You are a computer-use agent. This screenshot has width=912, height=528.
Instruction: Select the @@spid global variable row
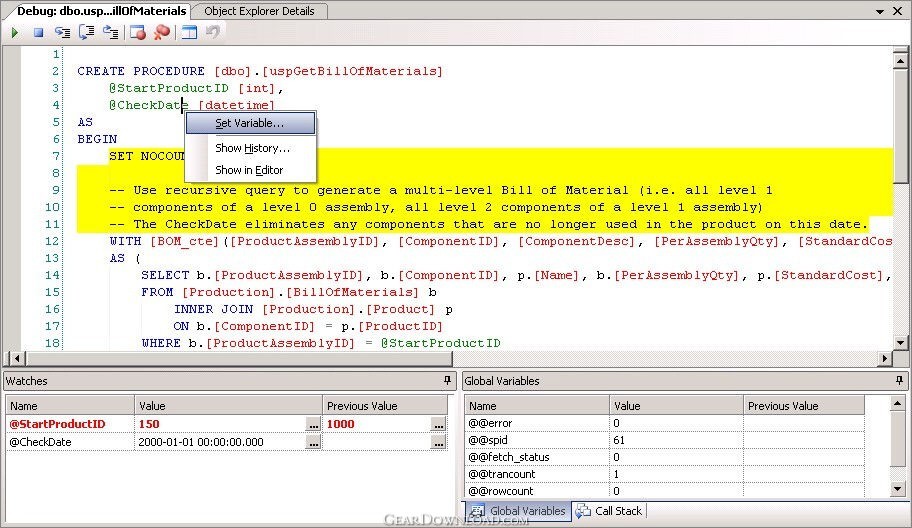click(665, 440)
